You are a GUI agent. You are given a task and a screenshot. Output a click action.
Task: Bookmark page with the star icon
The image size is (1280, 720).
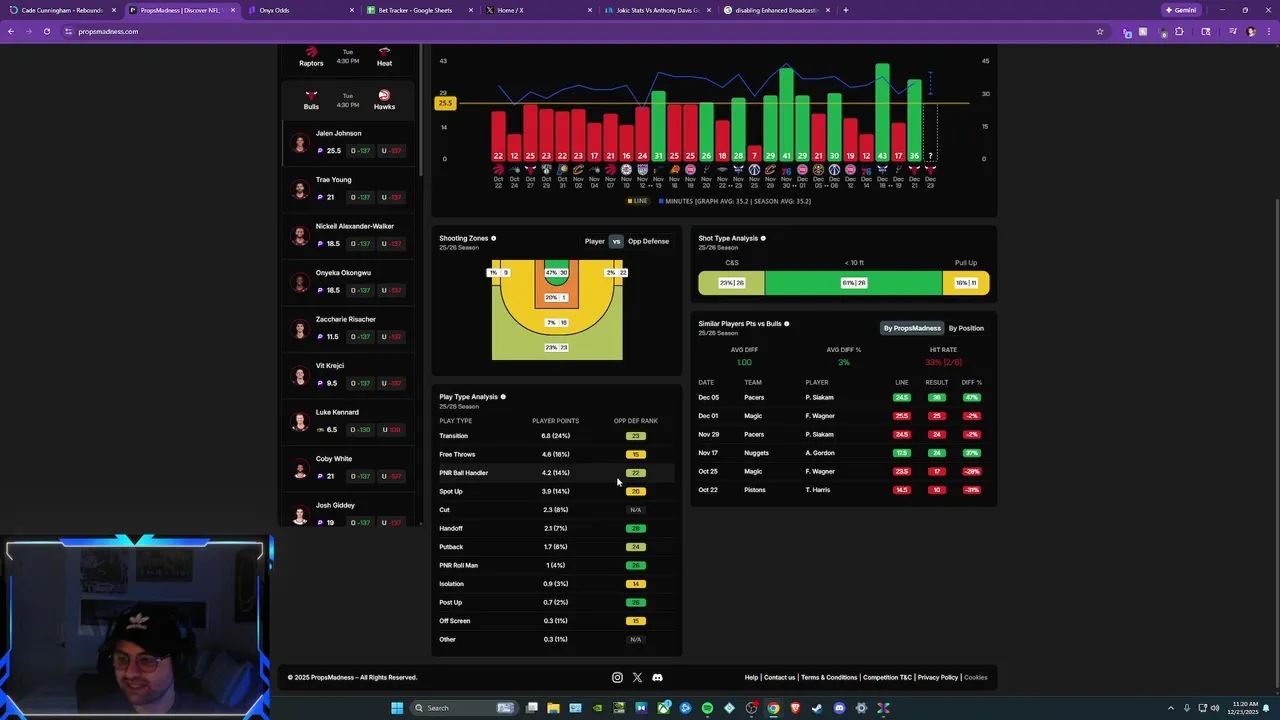tap(1100, 31)
